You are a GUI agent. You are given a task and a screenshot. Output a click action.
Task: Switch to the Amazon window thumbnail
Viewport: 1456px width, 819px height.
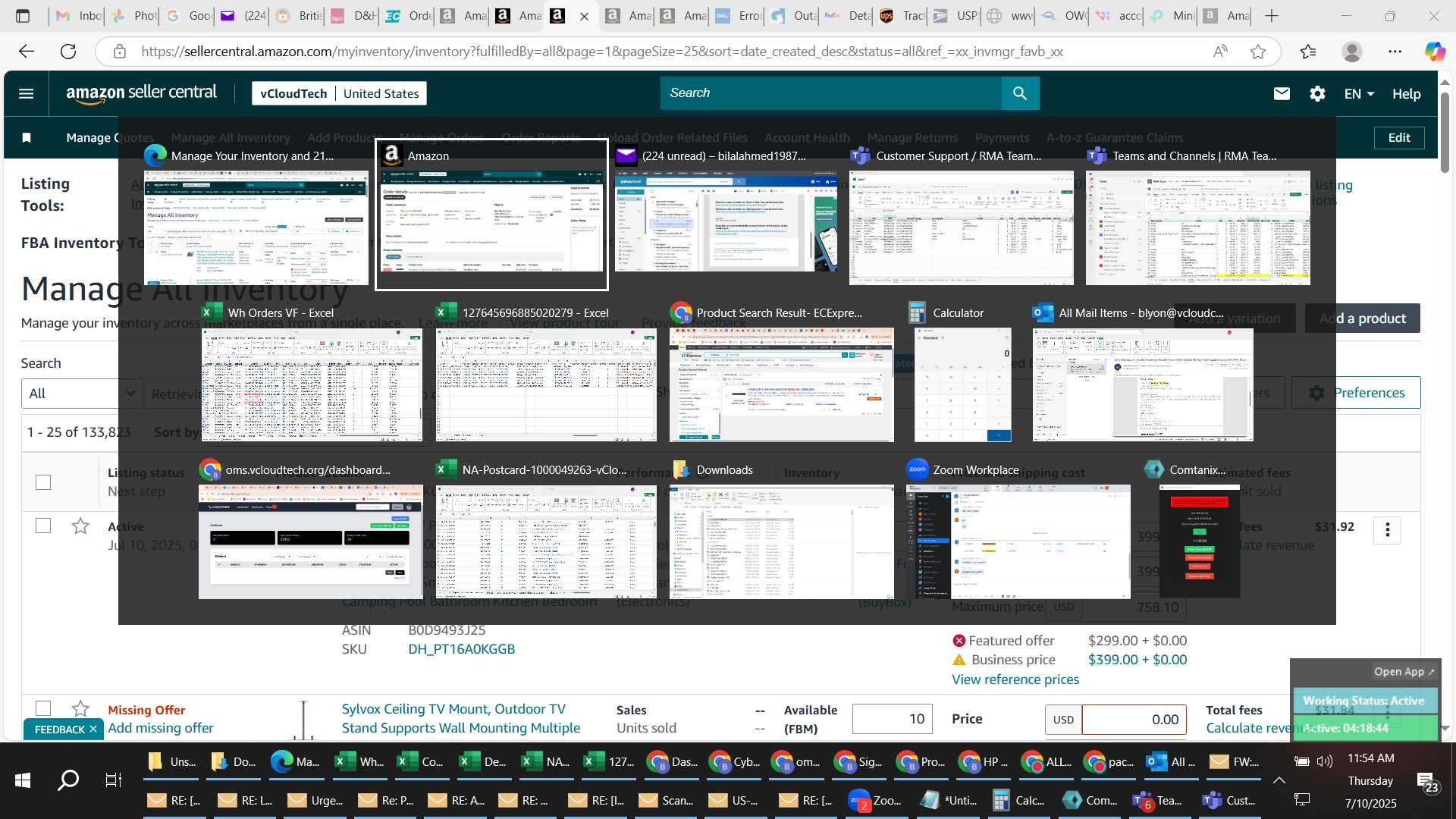coord(491,215)
